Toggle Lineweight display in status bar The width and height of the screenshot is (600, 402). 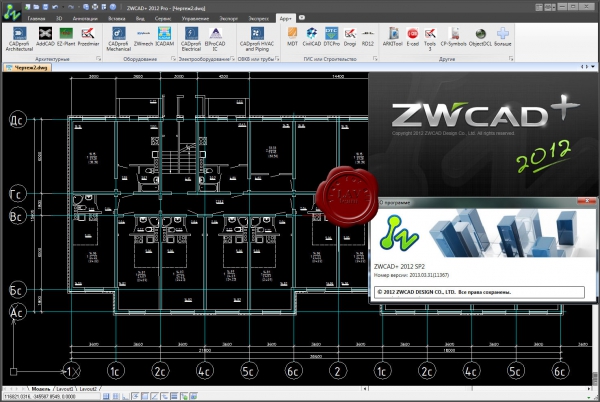coord(174,397)
